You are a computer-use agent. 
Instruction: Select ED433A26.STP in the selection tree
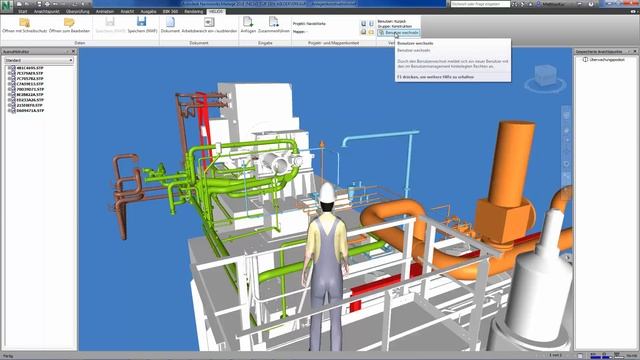click(x=30, y=100)
